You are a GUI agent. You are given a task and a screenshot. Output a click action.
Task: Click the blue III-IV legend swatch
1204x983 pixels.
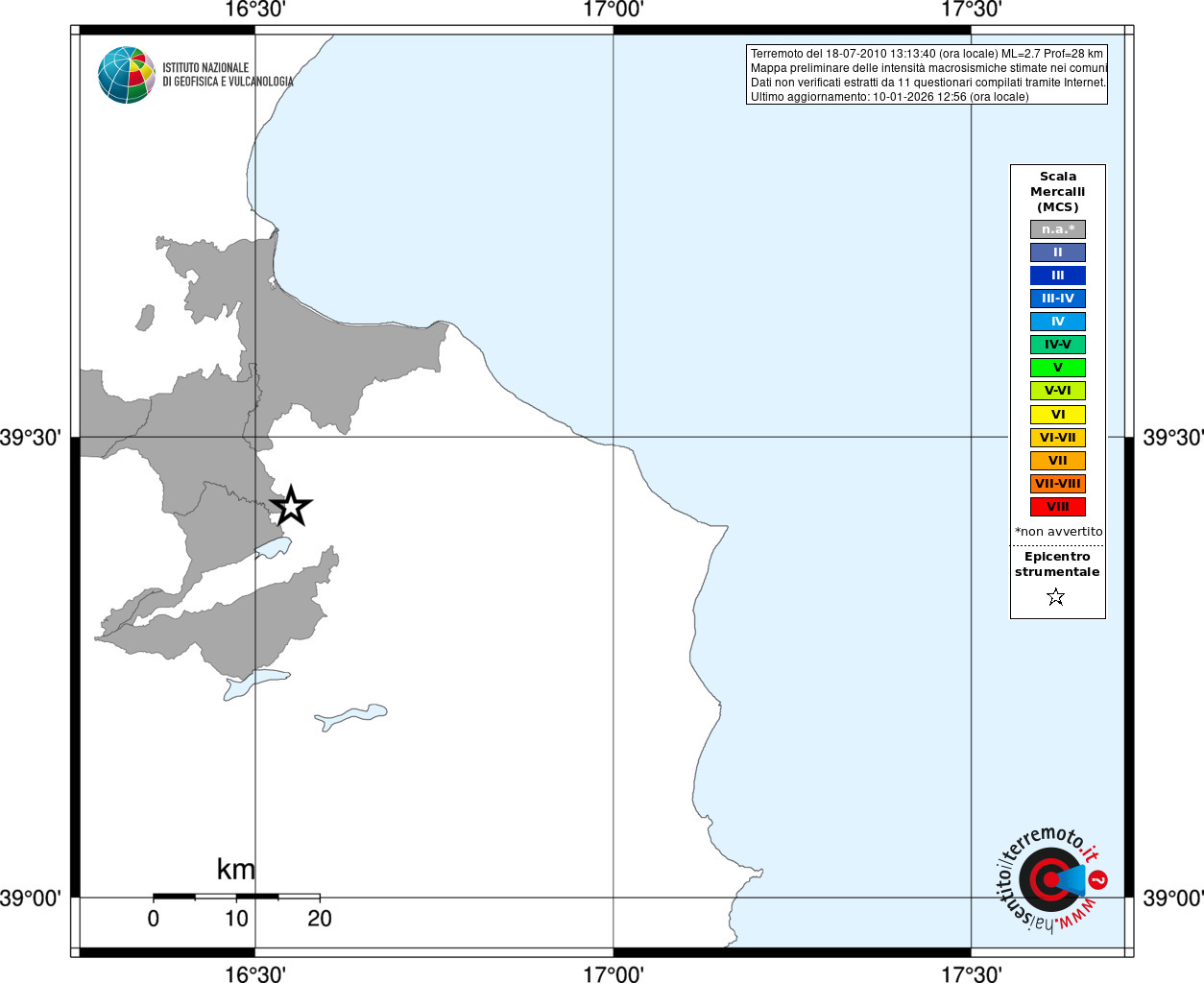(1057, 299)
